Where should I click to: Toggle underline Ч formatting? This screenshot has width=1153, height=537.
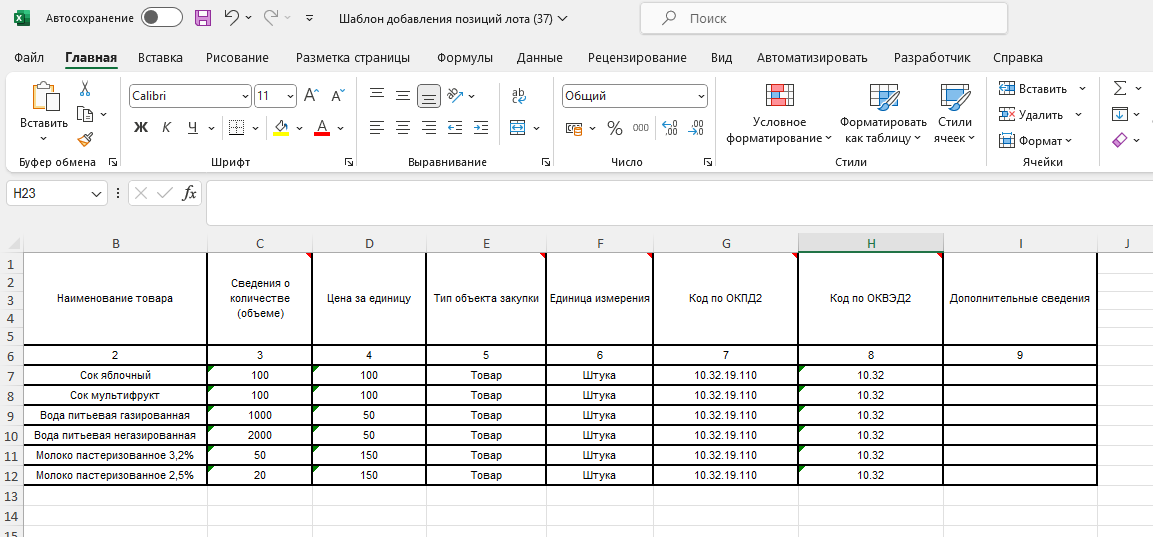pyautogui.click(x=193, y=128)
